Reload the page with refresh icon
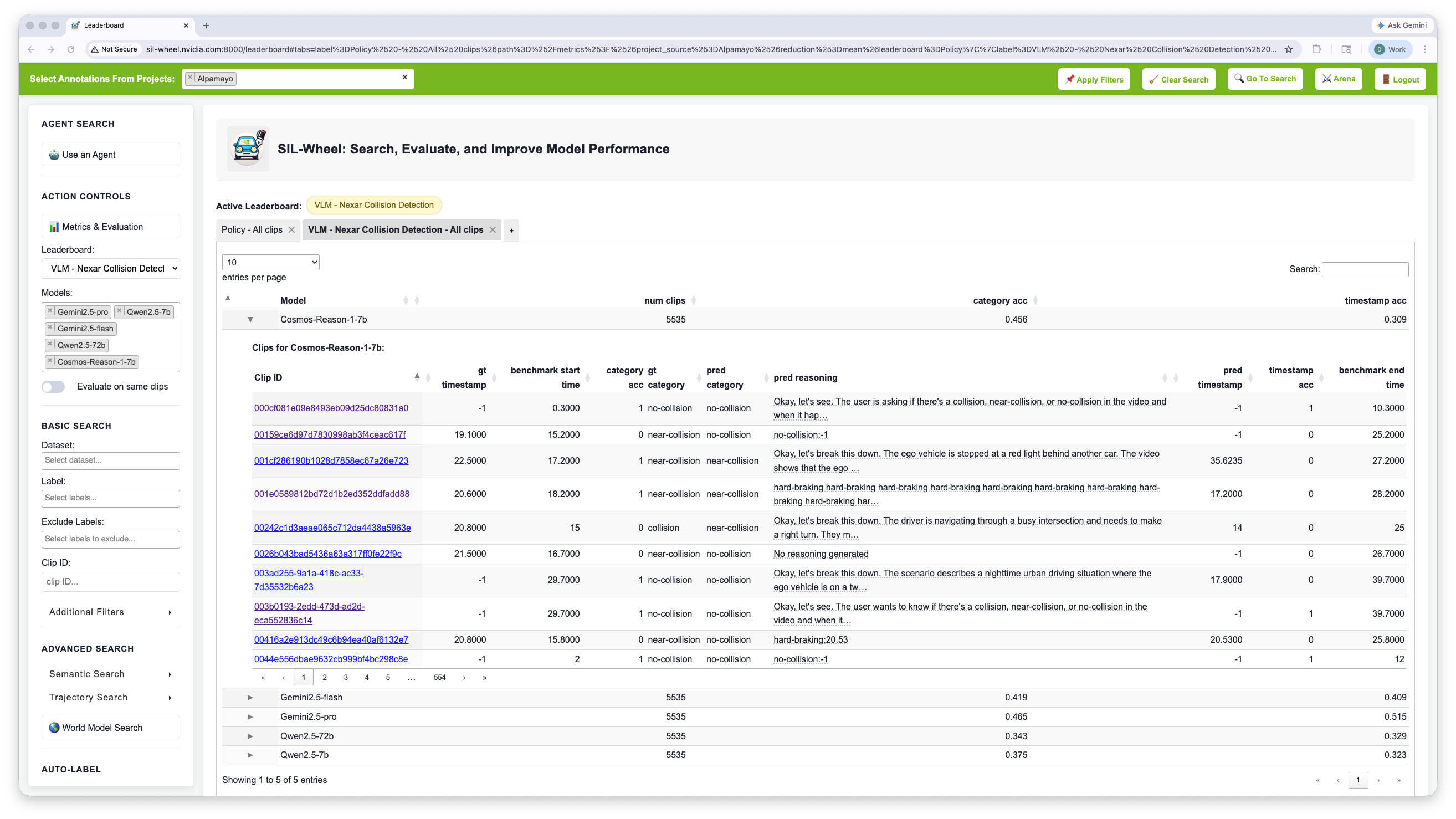This screenshot has height=819, width=1456. [x=71, y=49]
